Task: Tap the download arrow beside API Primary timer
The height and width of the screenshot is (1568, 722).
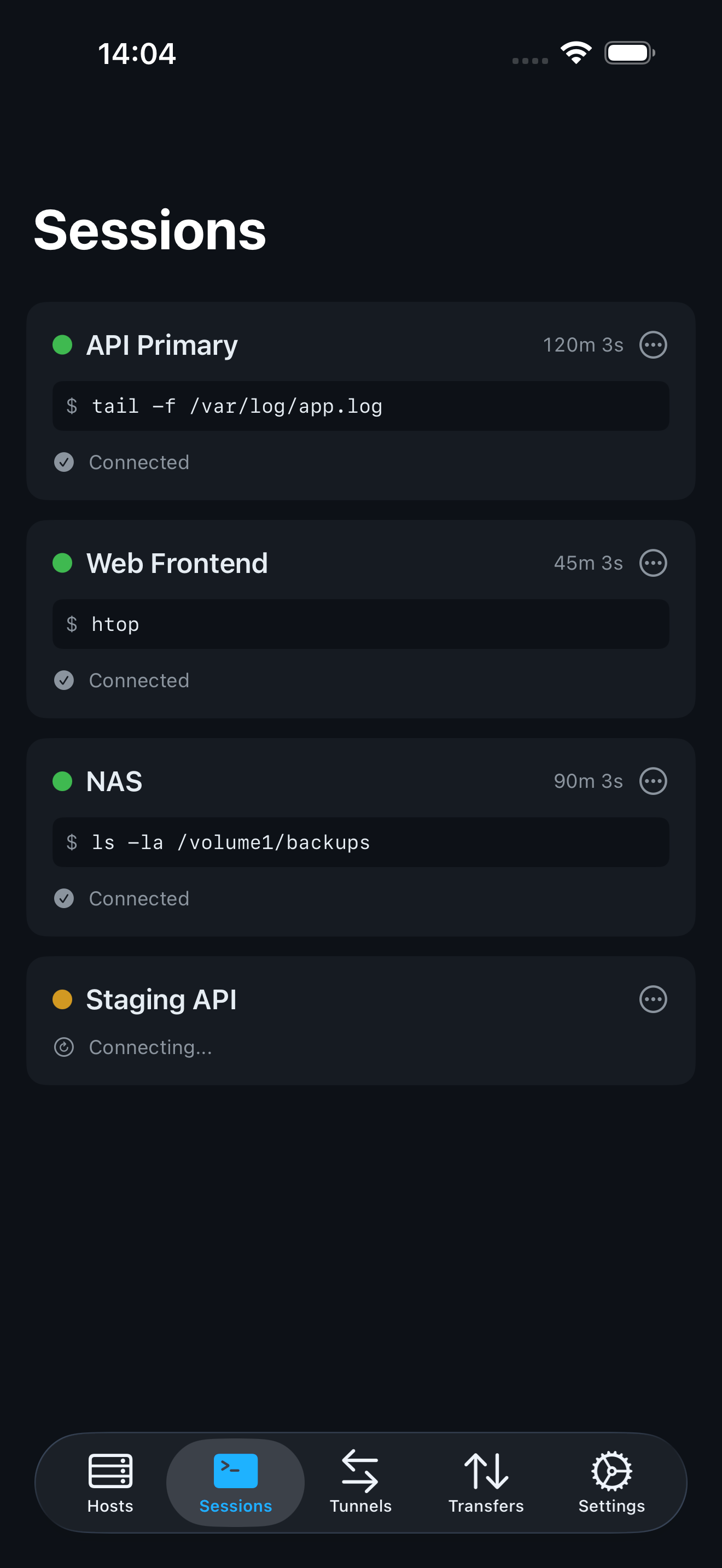Action: [x=653, y=344]
